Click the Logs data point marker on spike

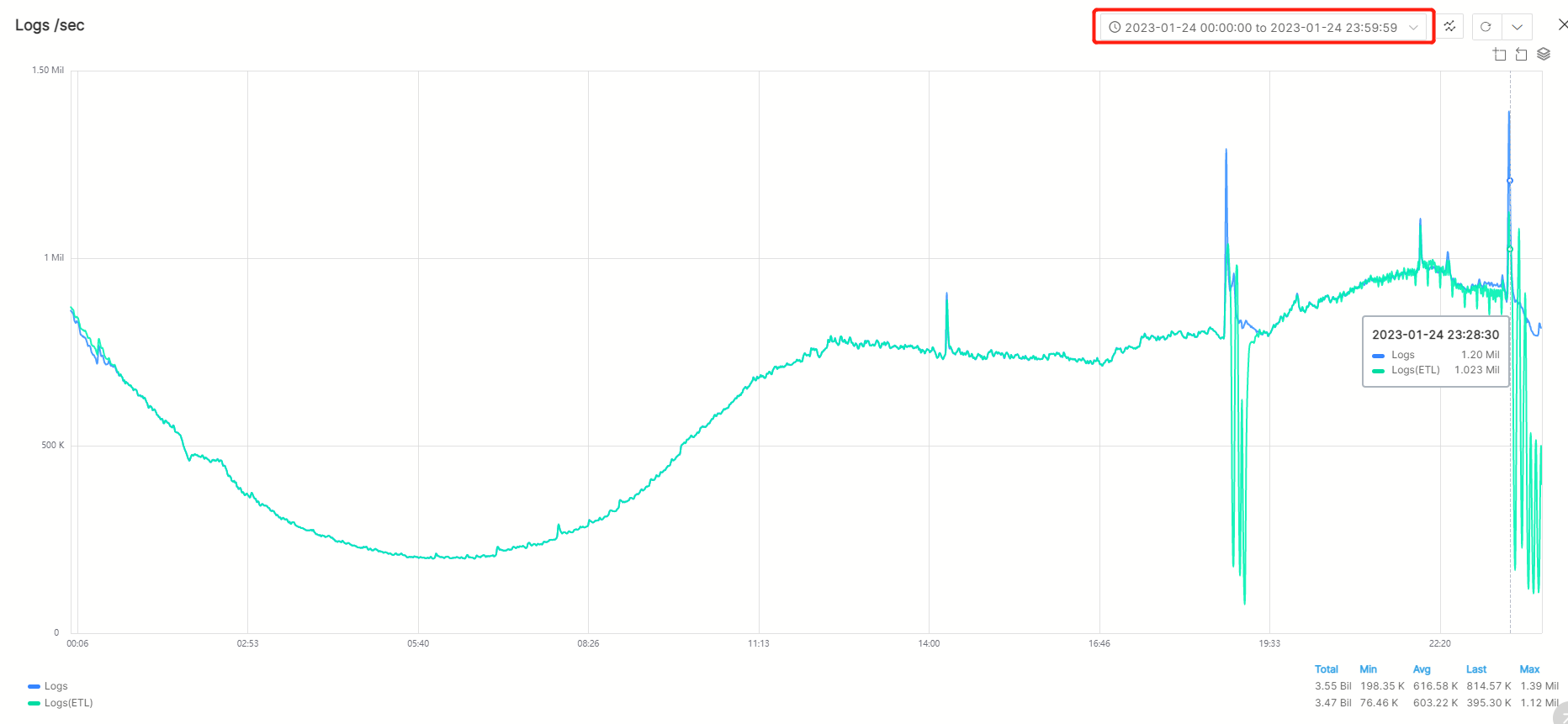[1510, 181]
